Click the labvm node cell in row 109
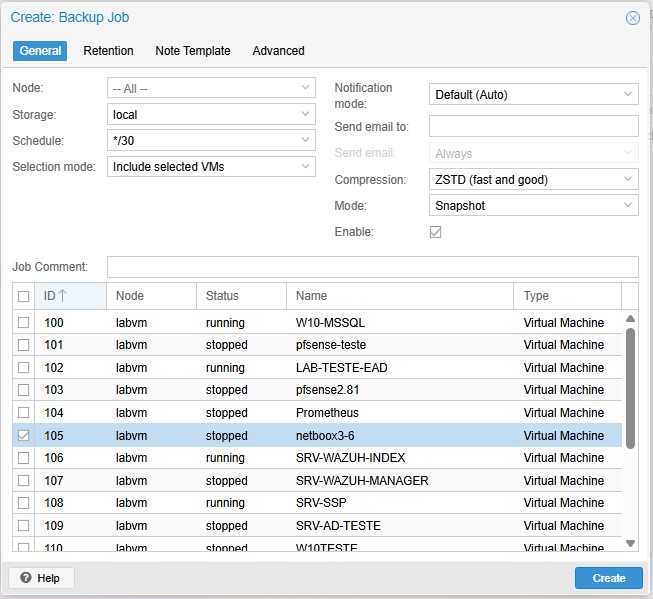This screenshot has width=653, height=599. coord(131,525)
